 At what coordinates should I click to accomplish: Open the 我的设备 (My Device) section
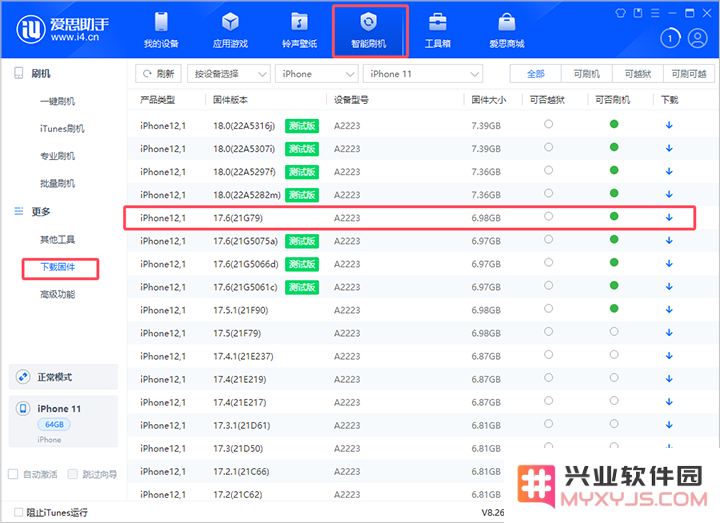coord(161,30)
